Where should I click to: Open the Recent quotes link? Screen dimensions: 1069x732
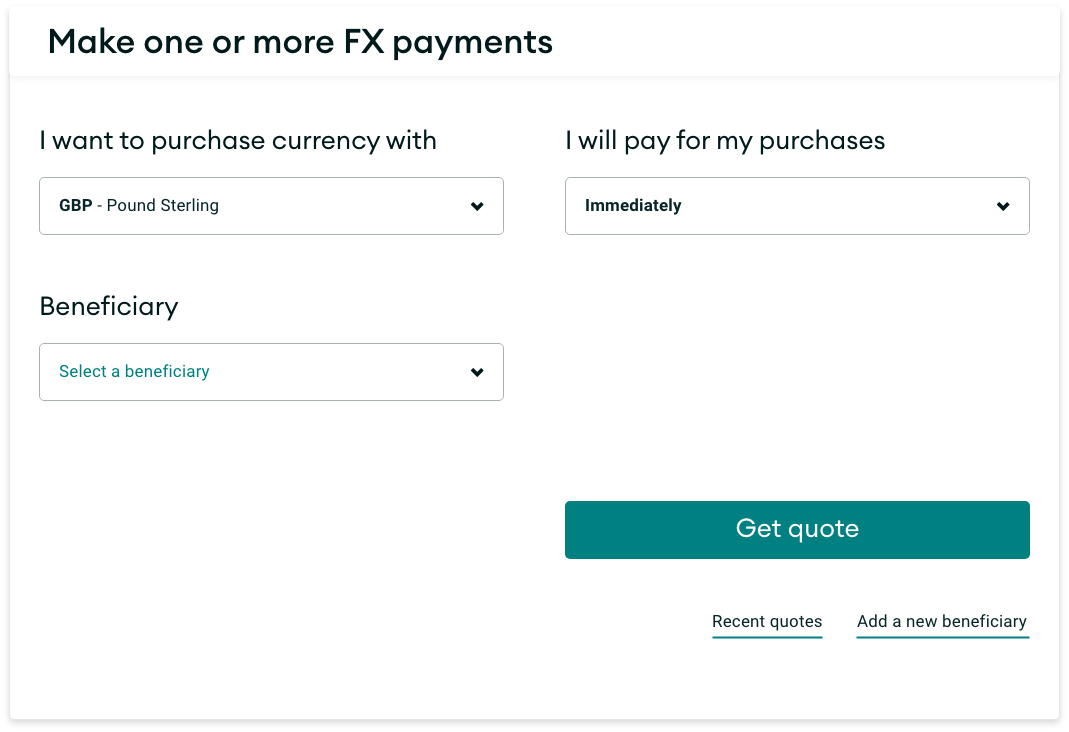pyautogui.click(x=767, y=622)
